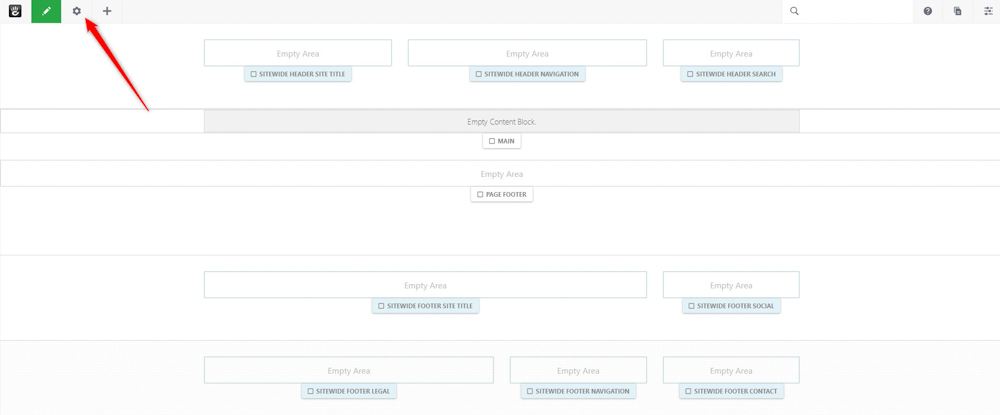1000x415 pixels.
Task: Open the pages sitemap icon
Action: coord(957,11)
